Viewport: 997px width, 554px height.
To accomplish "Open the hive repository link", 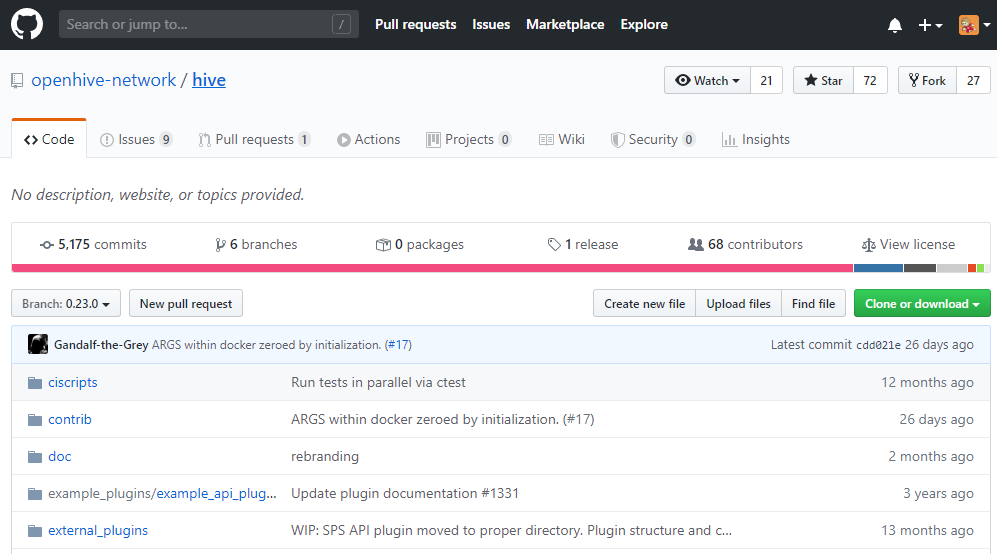I will tap(209, 80).
